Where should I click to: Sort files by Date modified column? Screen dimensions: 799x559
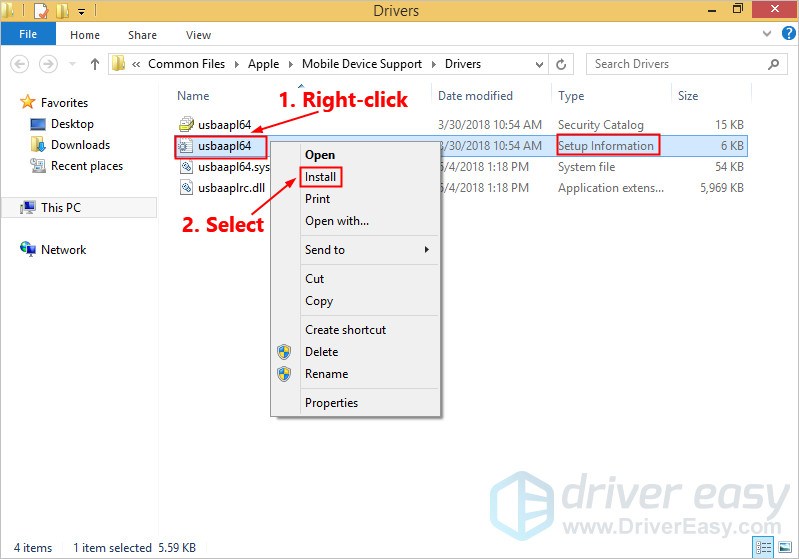[475, 96]
